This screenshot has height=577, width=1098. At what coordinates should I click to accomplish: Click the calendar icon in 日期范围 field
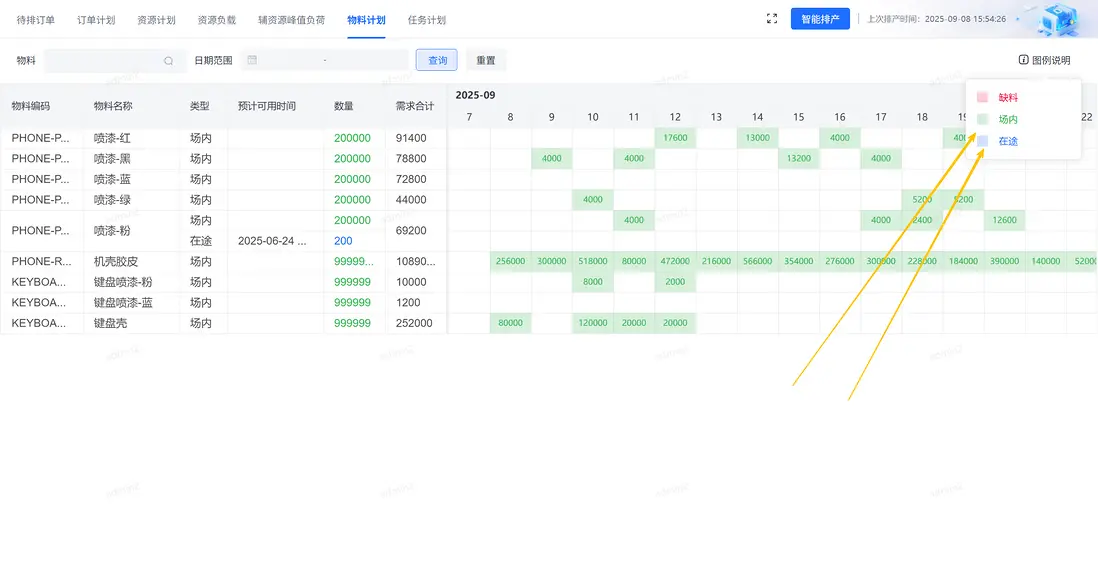[252, 60]
